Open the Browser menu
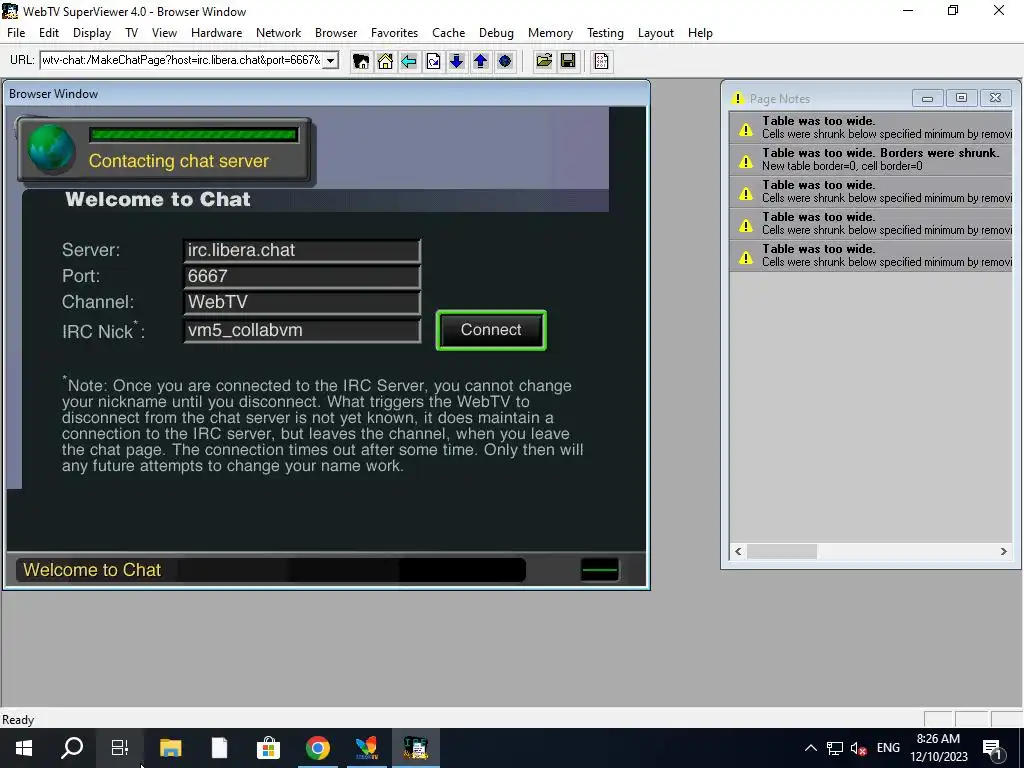1024x768 pixels. click(x=336, y=33)
